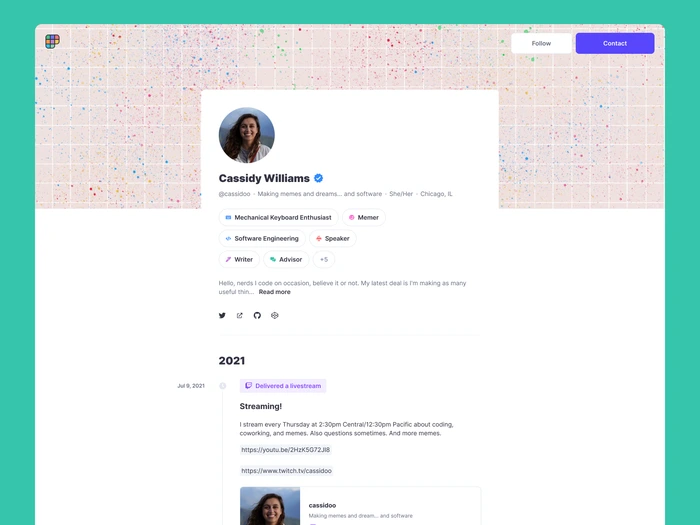Open the external website link icon
The image size is (700, 525).
coord(240,316)
